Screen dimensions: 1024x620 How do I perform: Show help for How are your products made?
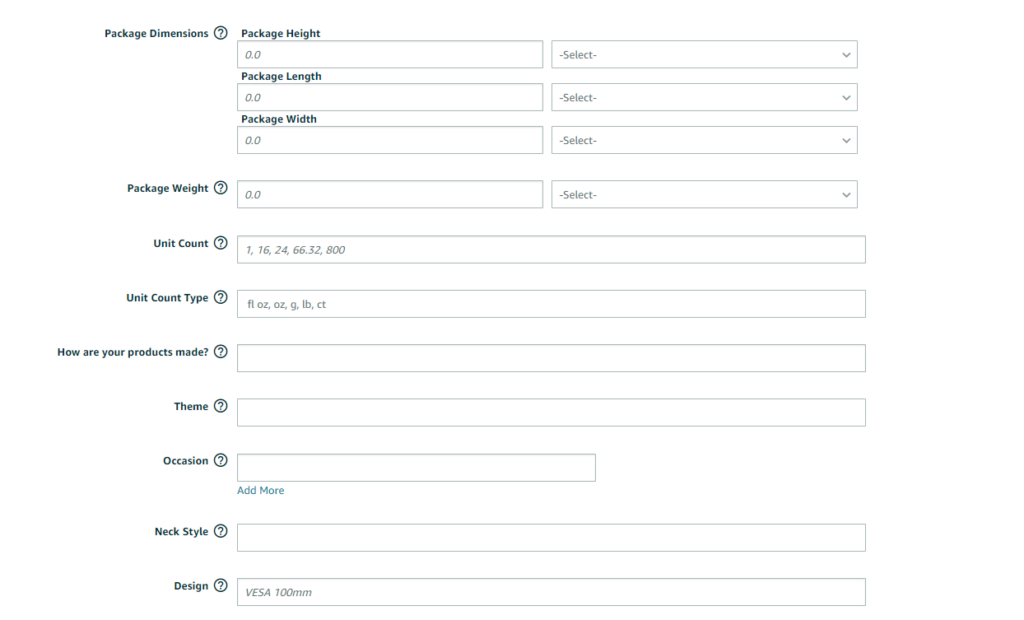221,352
